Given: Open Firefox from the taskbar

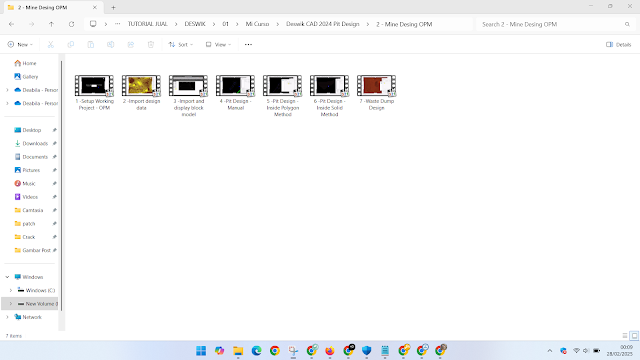Looking at the screenshot, I should (x=330, y=351).
